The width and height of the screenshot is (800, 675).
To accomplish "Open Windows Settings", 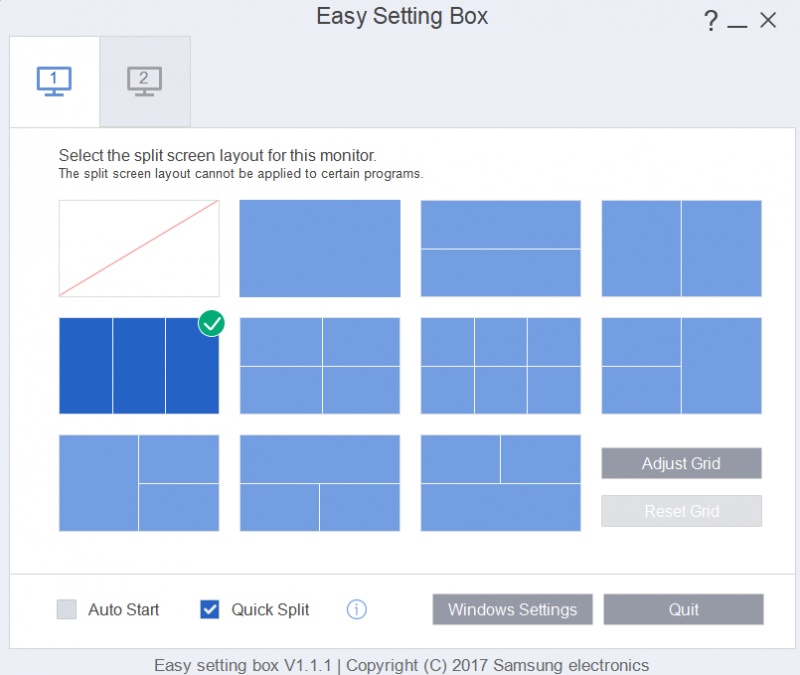I will pos(512,609).
